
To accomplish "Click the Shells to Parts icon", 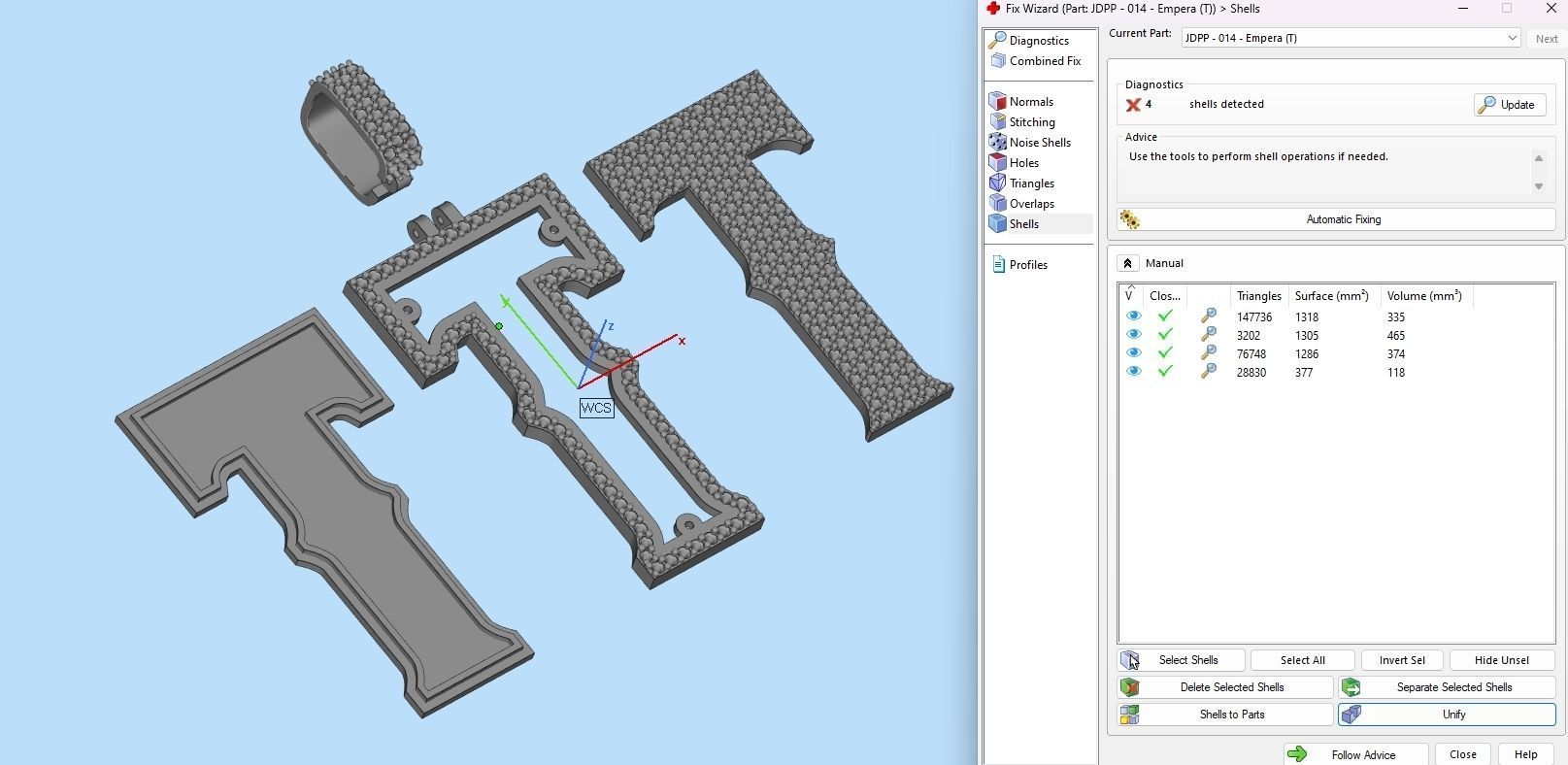I will tap(1130, 715).
